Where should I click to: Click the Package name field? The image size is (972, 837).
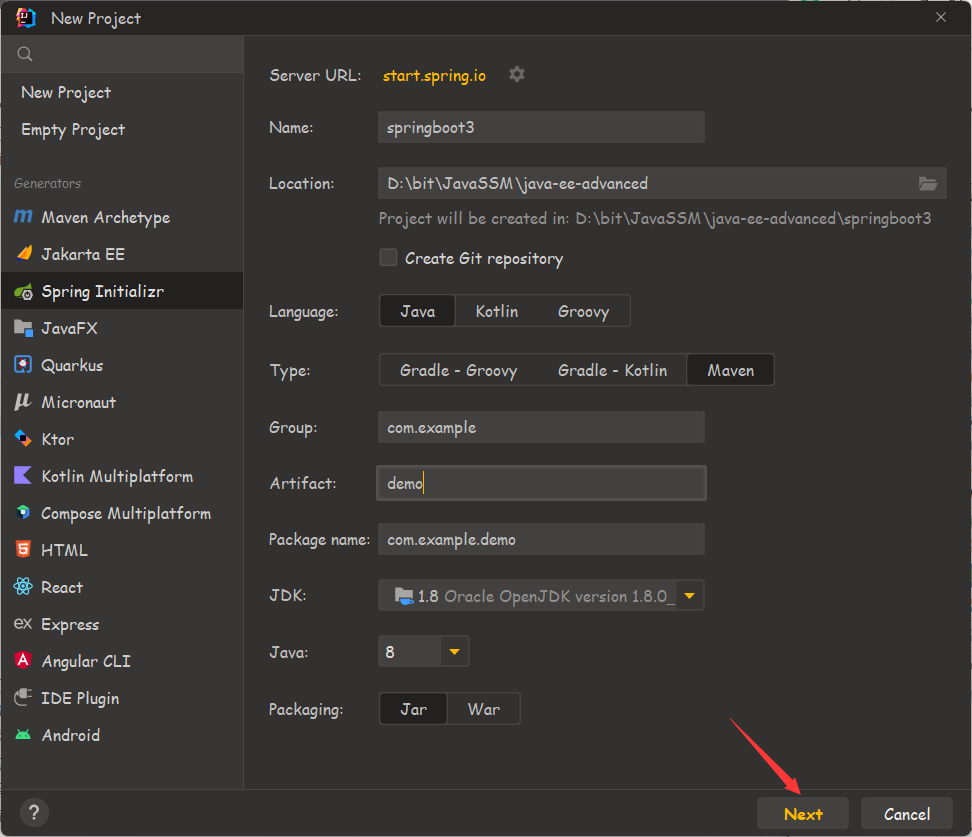(541, 539)
